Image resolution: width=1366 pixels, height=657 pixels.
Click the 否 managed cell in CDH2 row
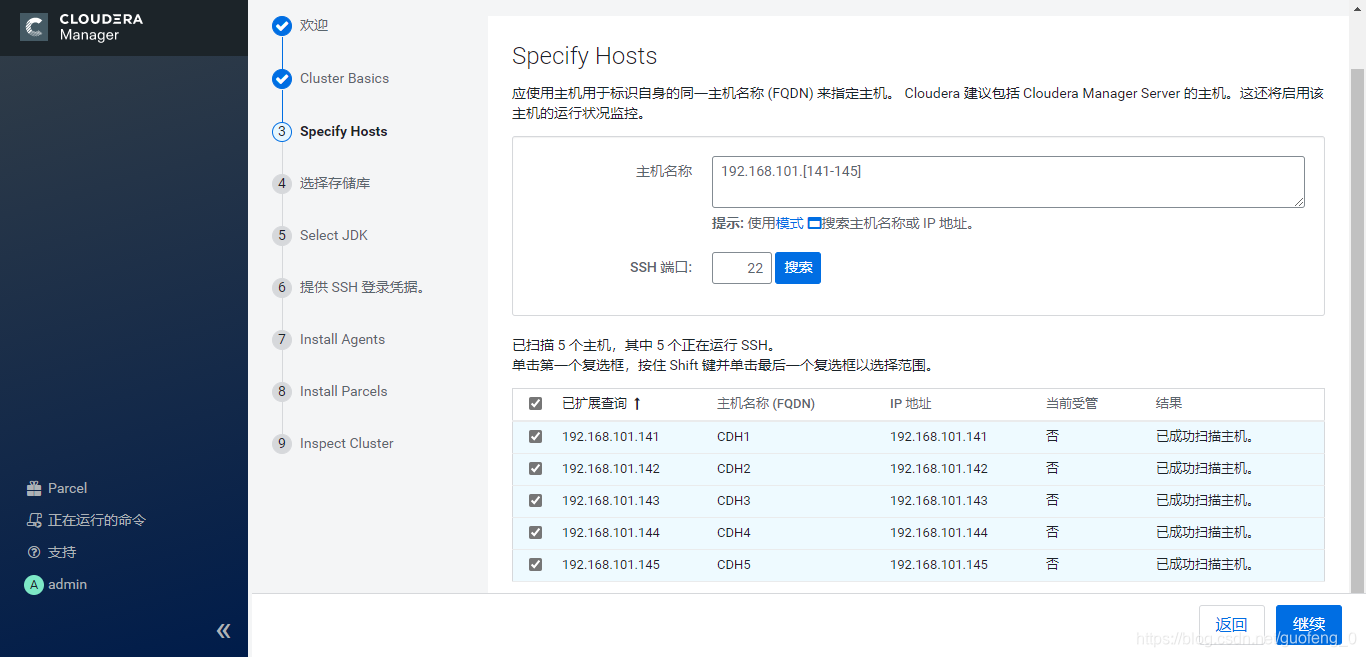(x=1052, y=468)
